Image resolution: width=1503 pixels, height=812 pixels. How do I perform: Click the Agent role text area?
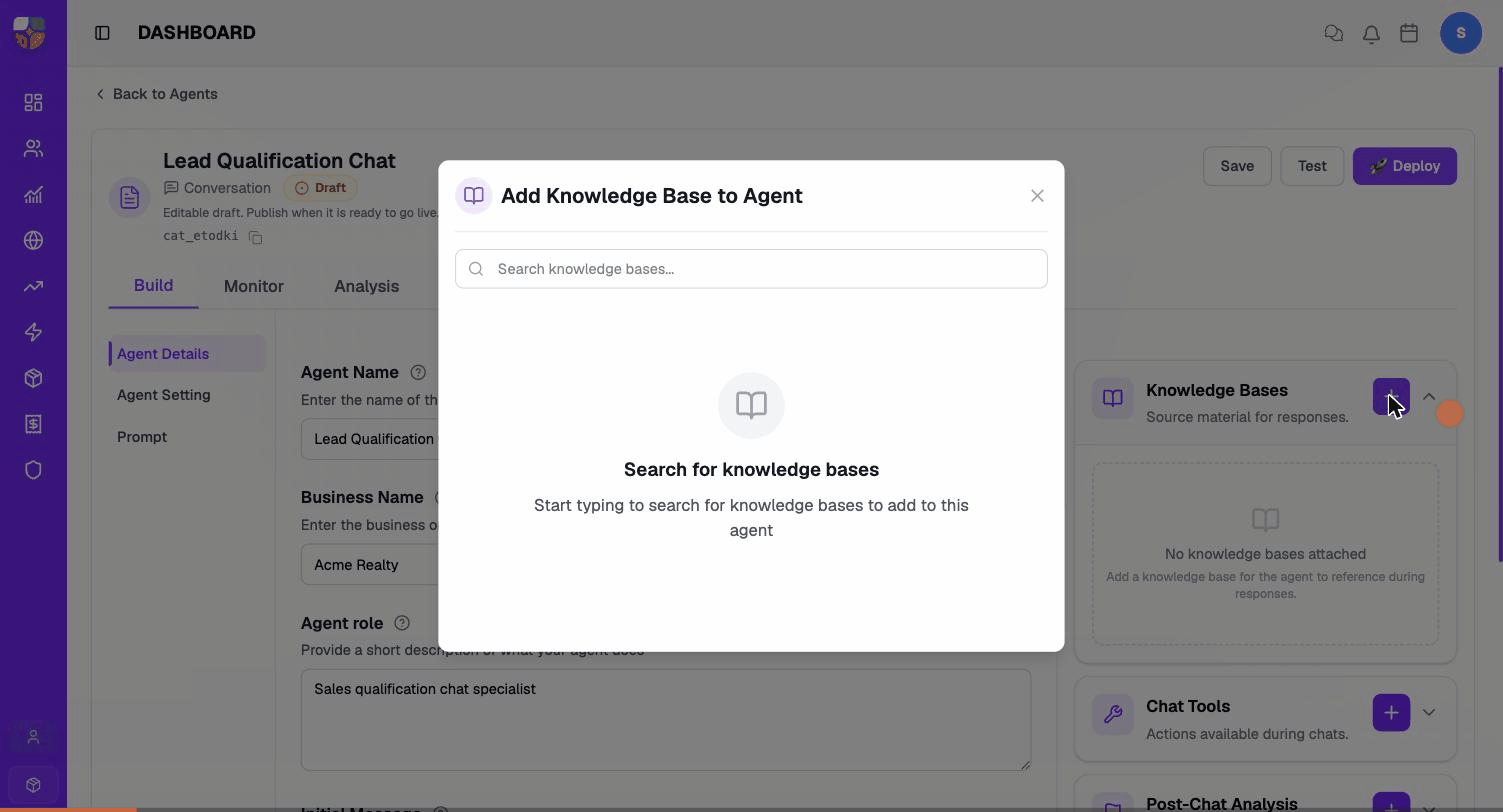pyautogui.click(x=665, y=720)
